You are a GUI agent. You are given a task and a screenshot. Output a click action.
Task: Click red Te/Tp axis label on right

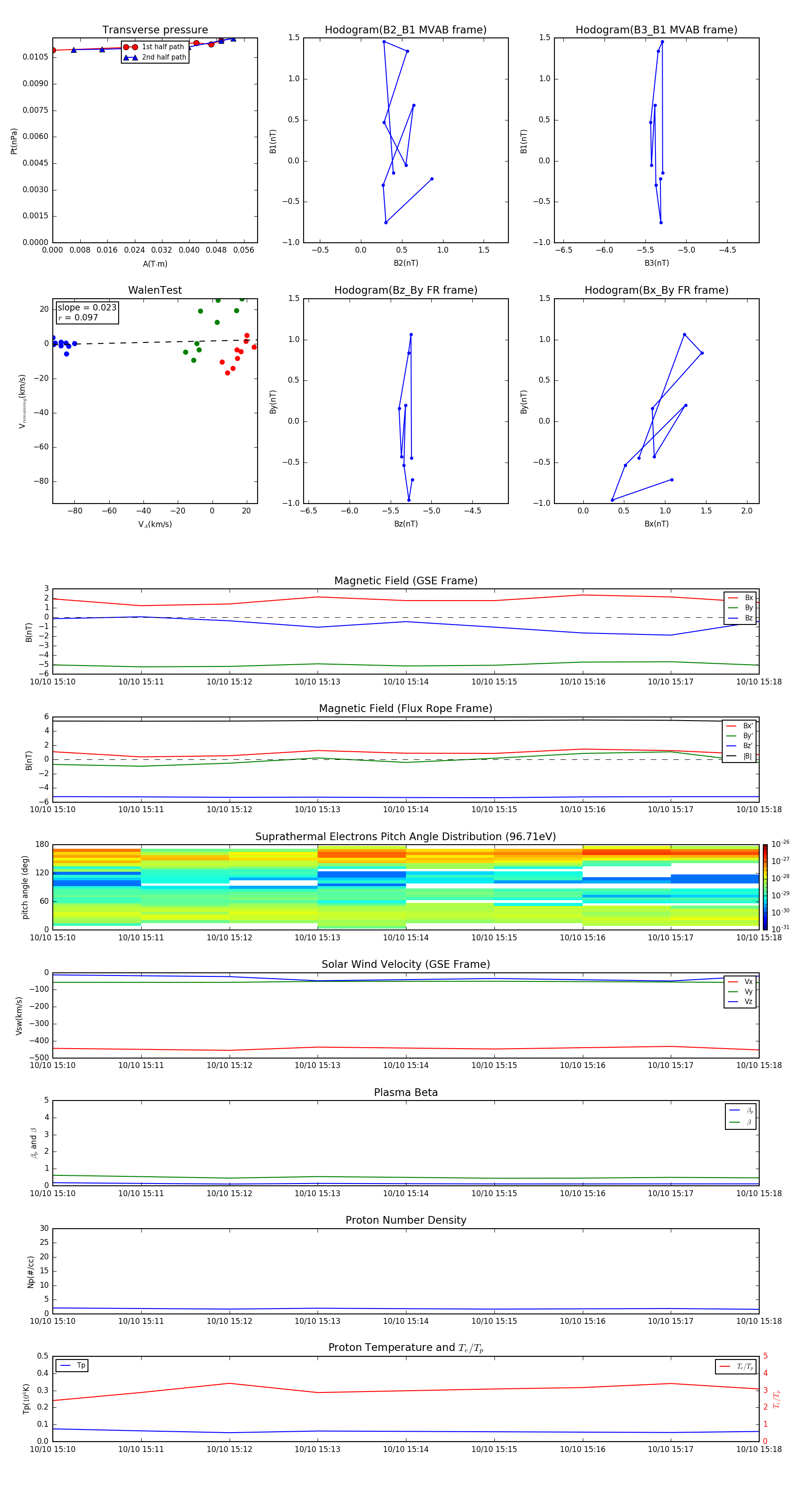(x=776, y=1399)
